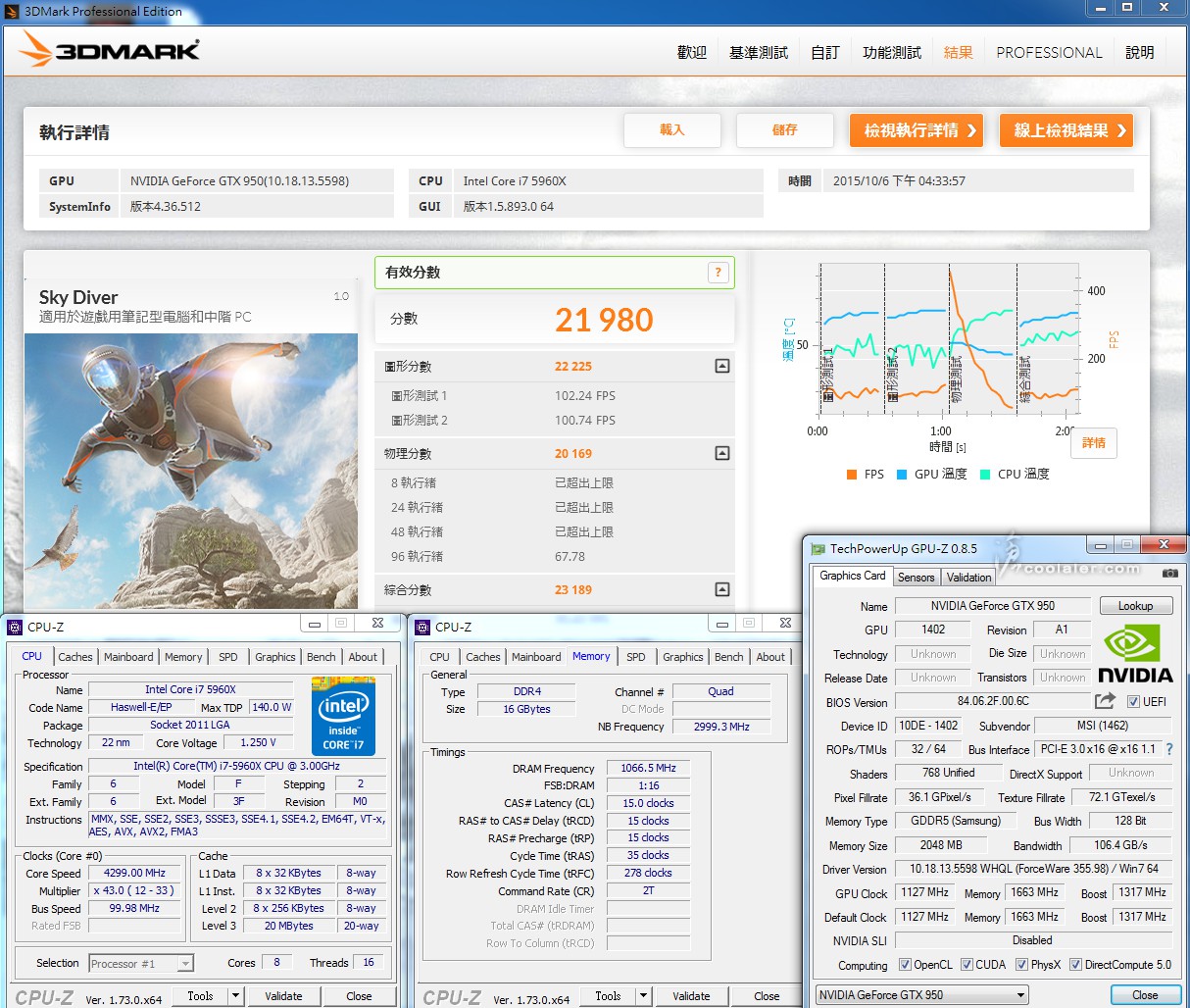1190x1008 pixels.
Task: Click the 21 980 score value
Action: click(604, 320)
